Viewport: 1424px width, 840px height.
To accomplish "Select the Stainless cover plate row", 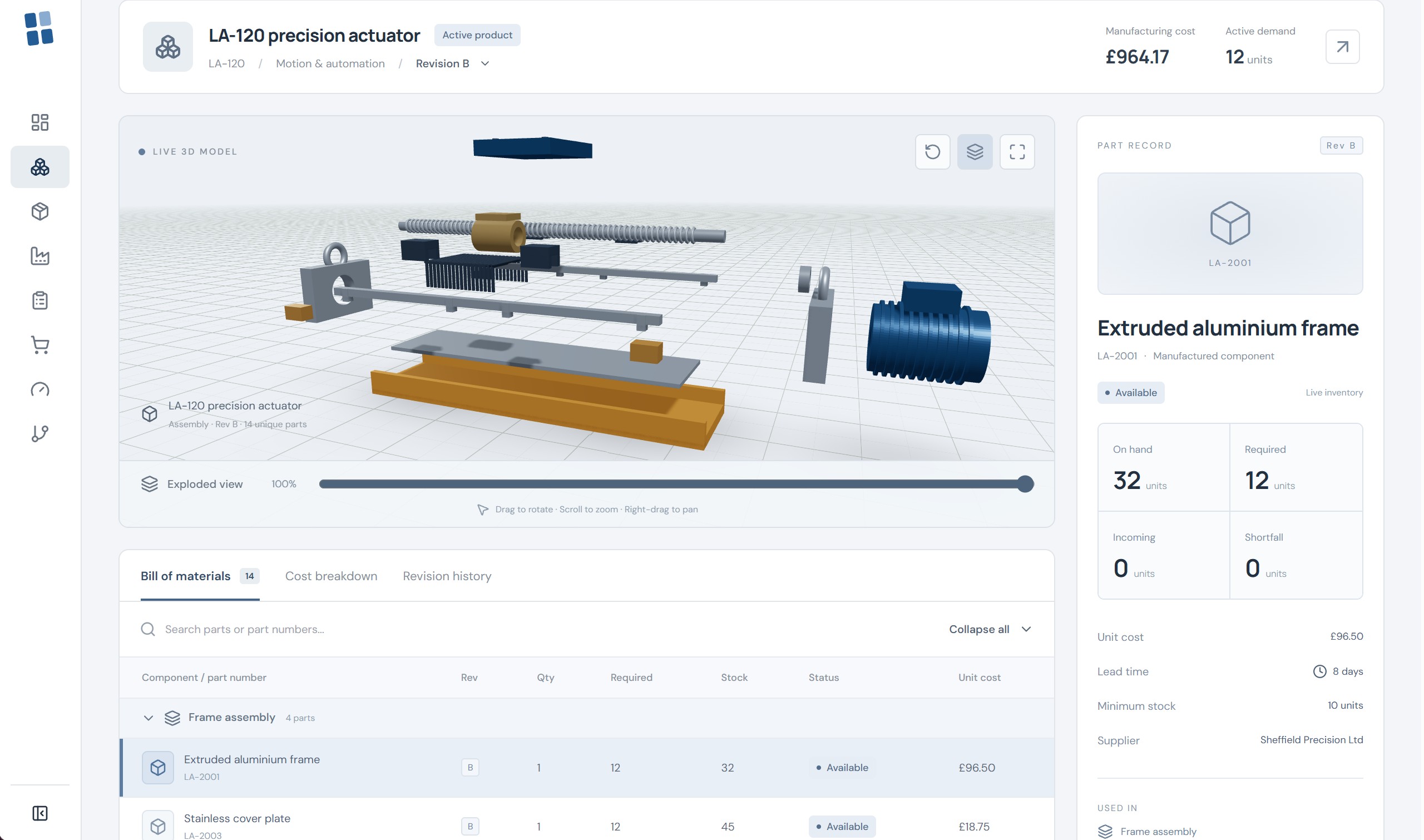I will click(x=587, y=819).
